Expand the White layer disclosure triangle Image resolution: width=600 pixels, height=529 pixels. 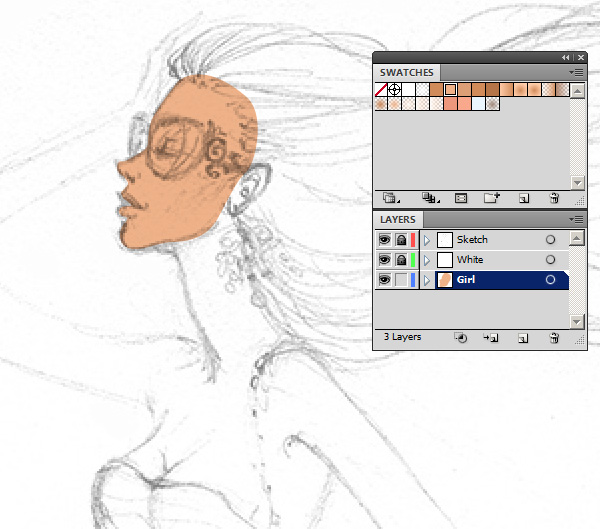[x=427, y=260]
